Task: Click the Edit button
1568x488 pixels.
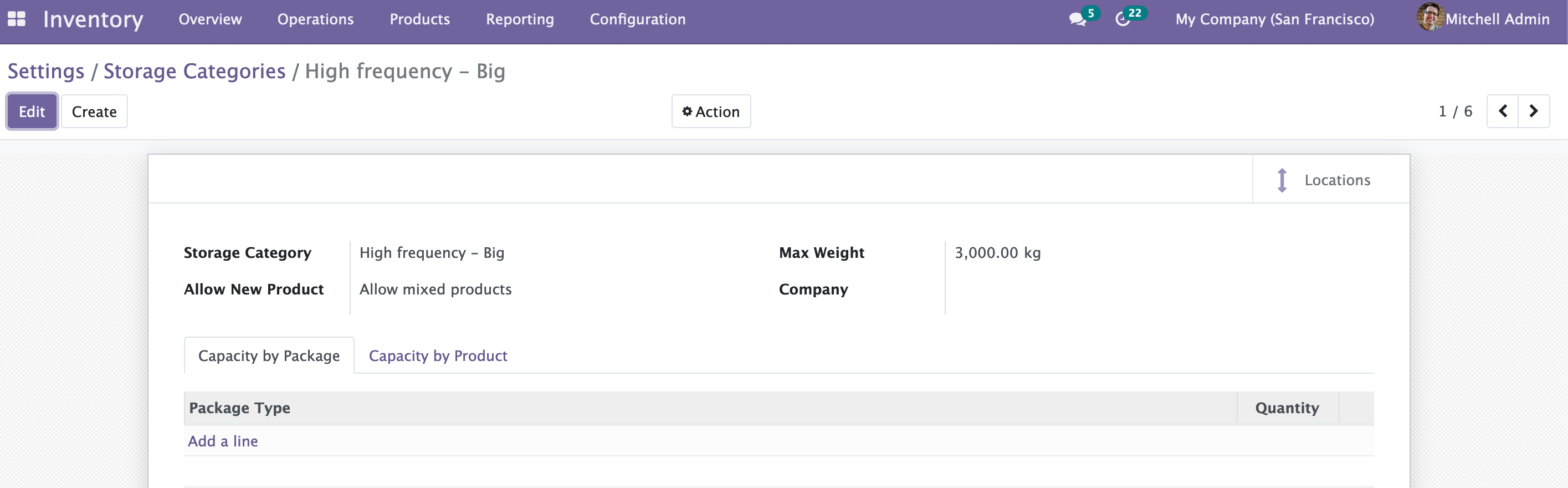Action: point(32,111)
